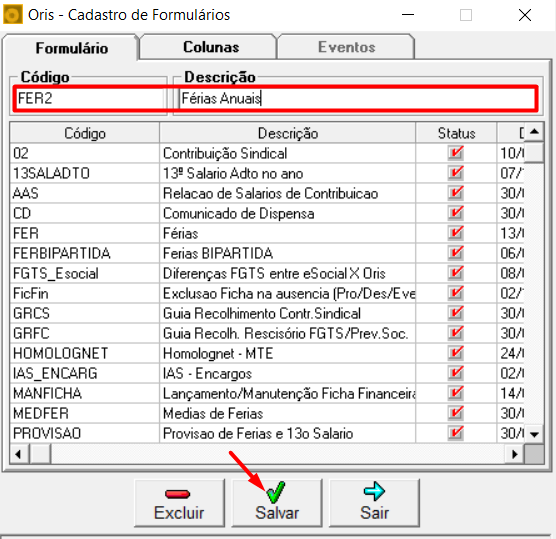The height and width of the screenshot is (539, 556).
Task: Click the Código input field containing FER2
Action: 89,98
